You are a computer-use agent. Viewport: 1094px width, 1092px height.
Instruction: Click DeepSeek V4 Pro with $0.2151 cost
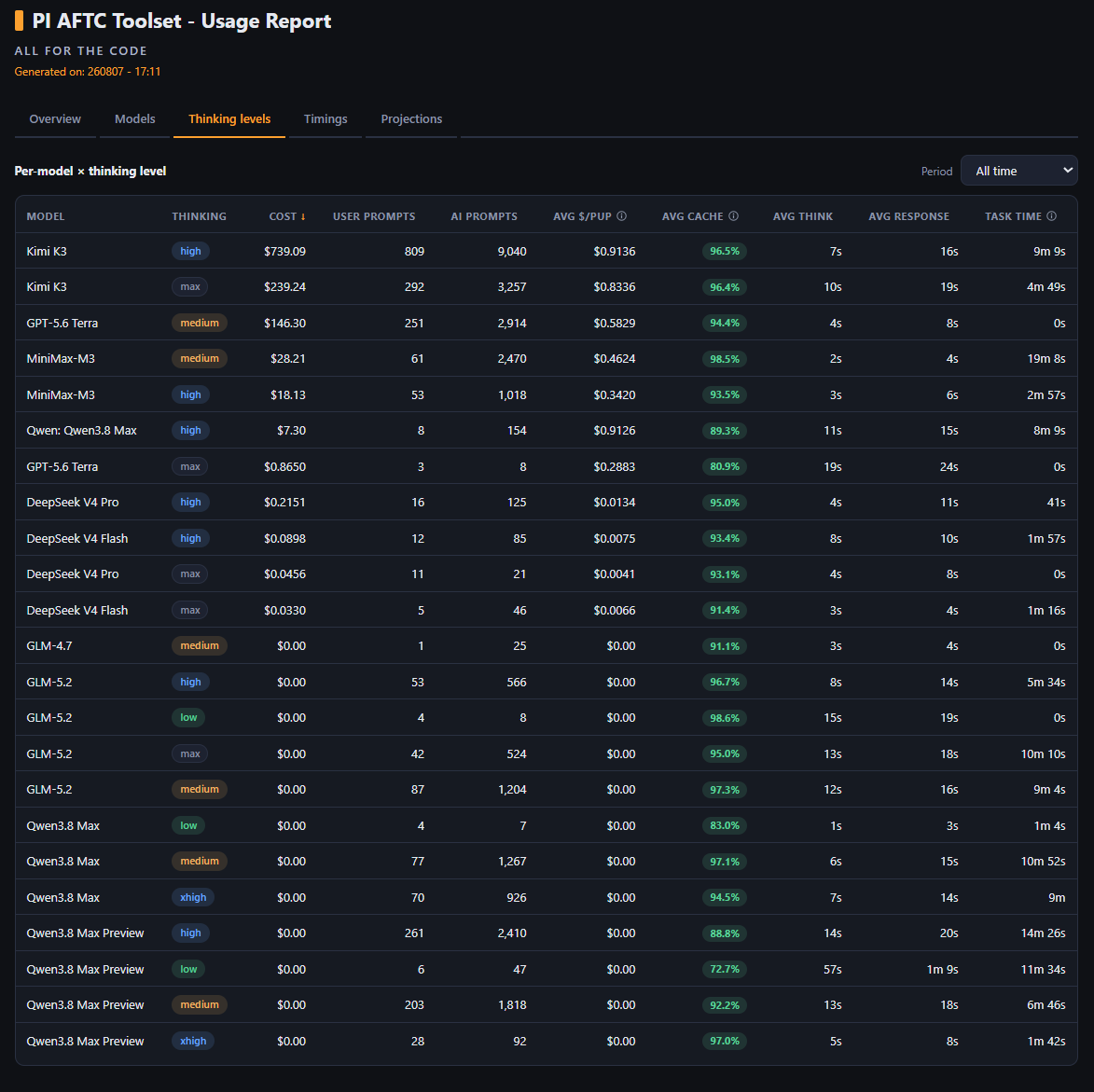point(73,503)
